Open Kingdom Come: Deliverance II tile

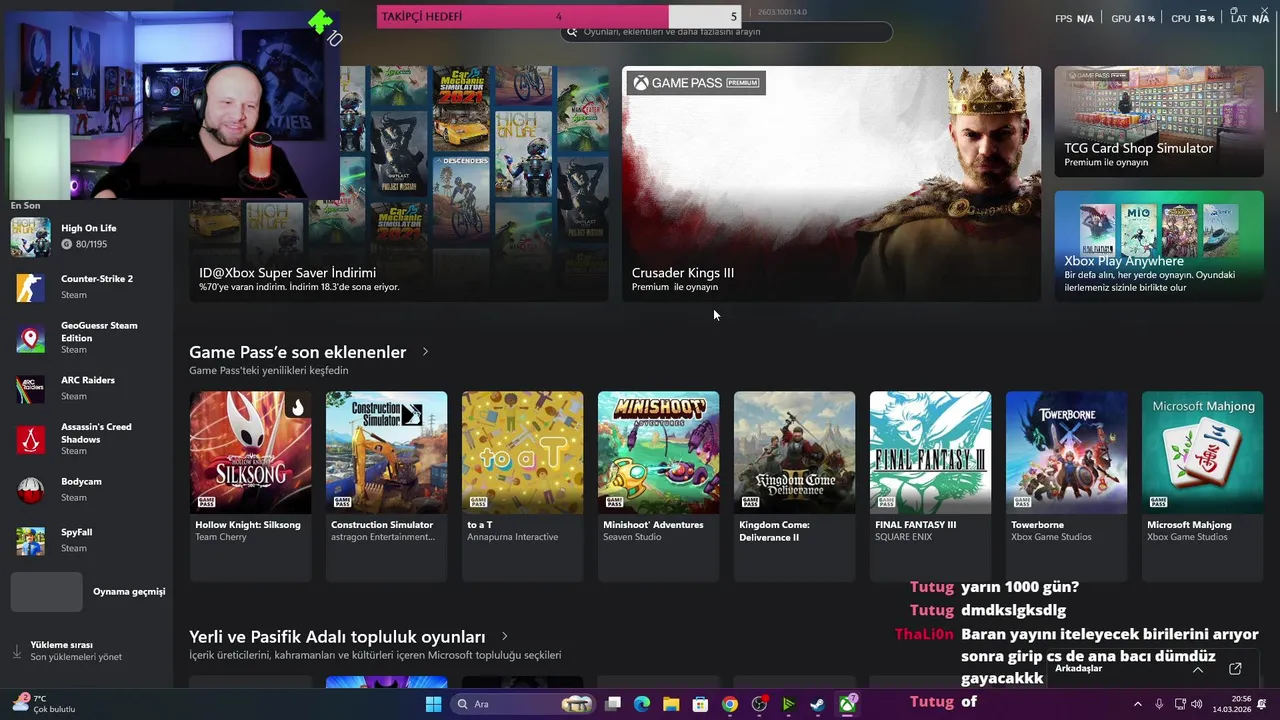(x=794, y=486)
